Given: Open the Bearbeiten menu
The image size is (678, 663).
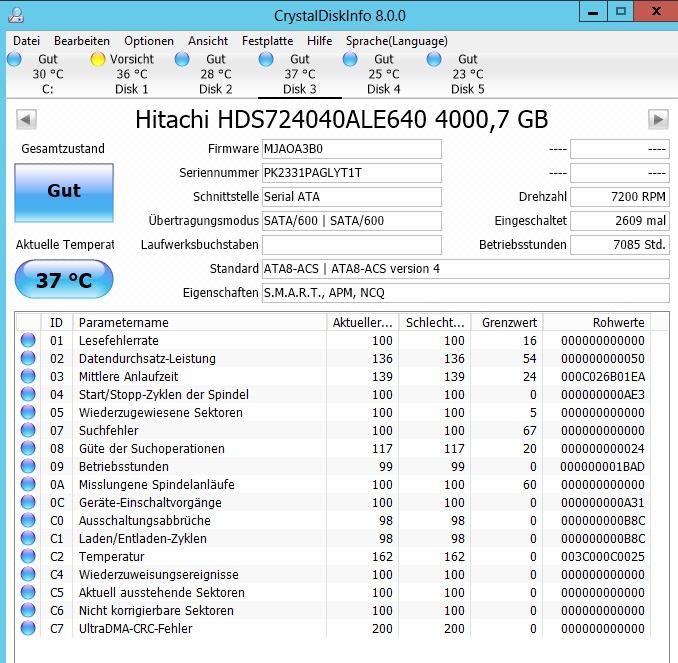Looking at the screenshot, I should click(82, 41).
